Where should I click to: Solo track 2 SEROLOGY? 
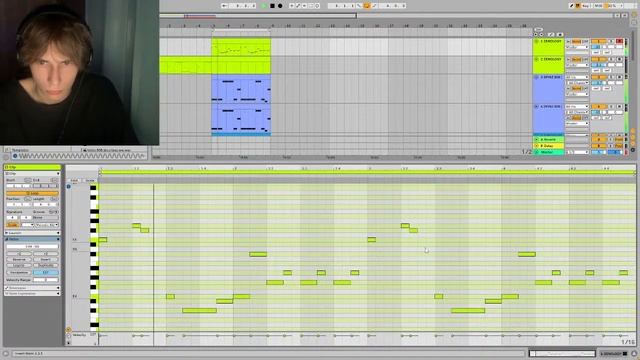[x=611, y=60]
